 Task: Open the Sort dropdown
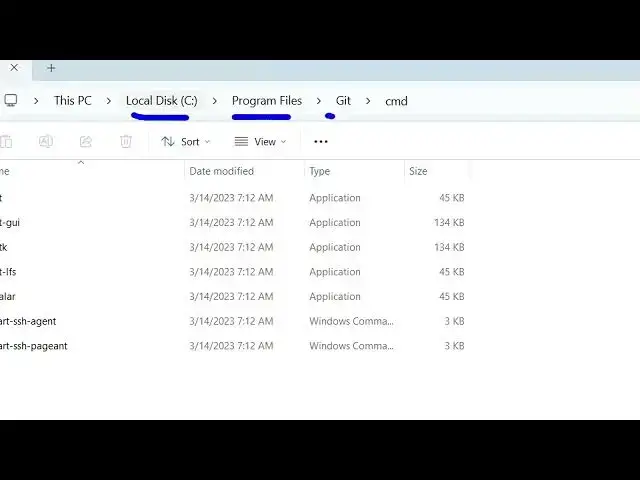click(x=186, y=142)
